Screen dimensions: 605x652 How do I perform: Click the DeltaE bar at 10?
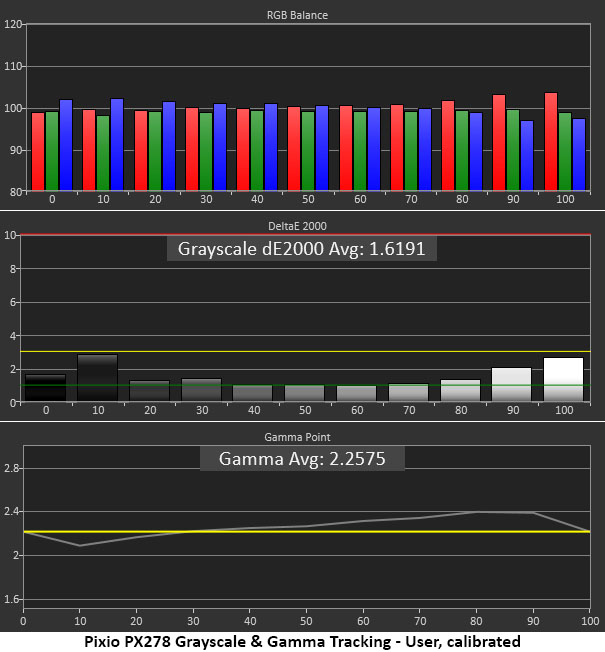(97, 378)
